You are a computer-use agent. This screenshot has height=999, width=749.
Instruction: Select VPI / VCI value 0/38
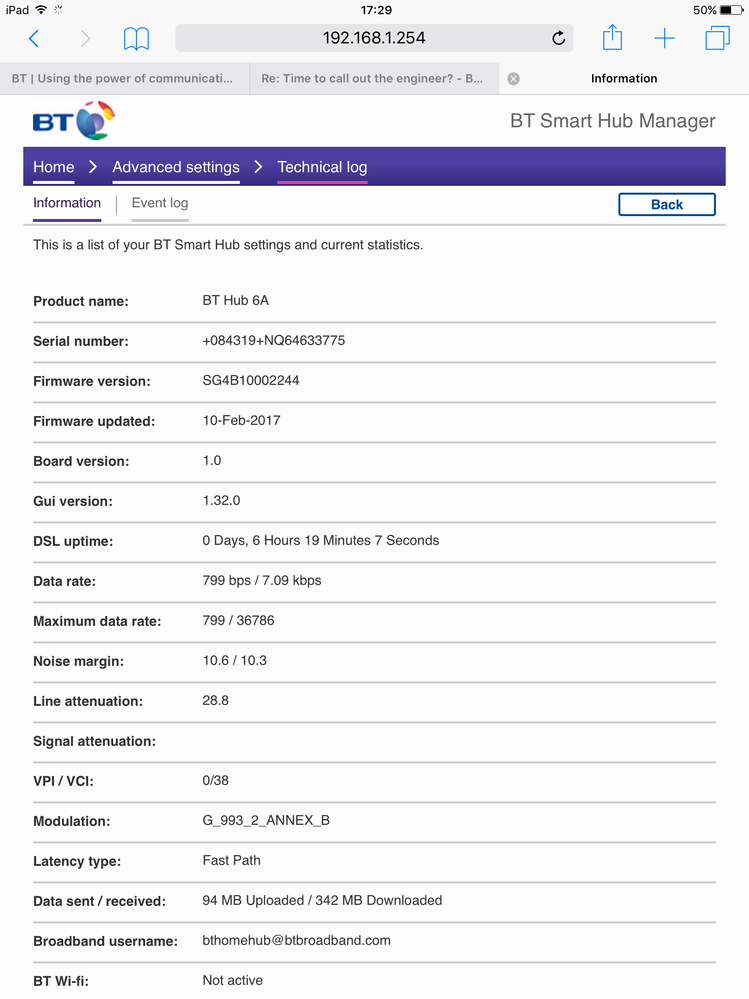[x=215, y=780]
